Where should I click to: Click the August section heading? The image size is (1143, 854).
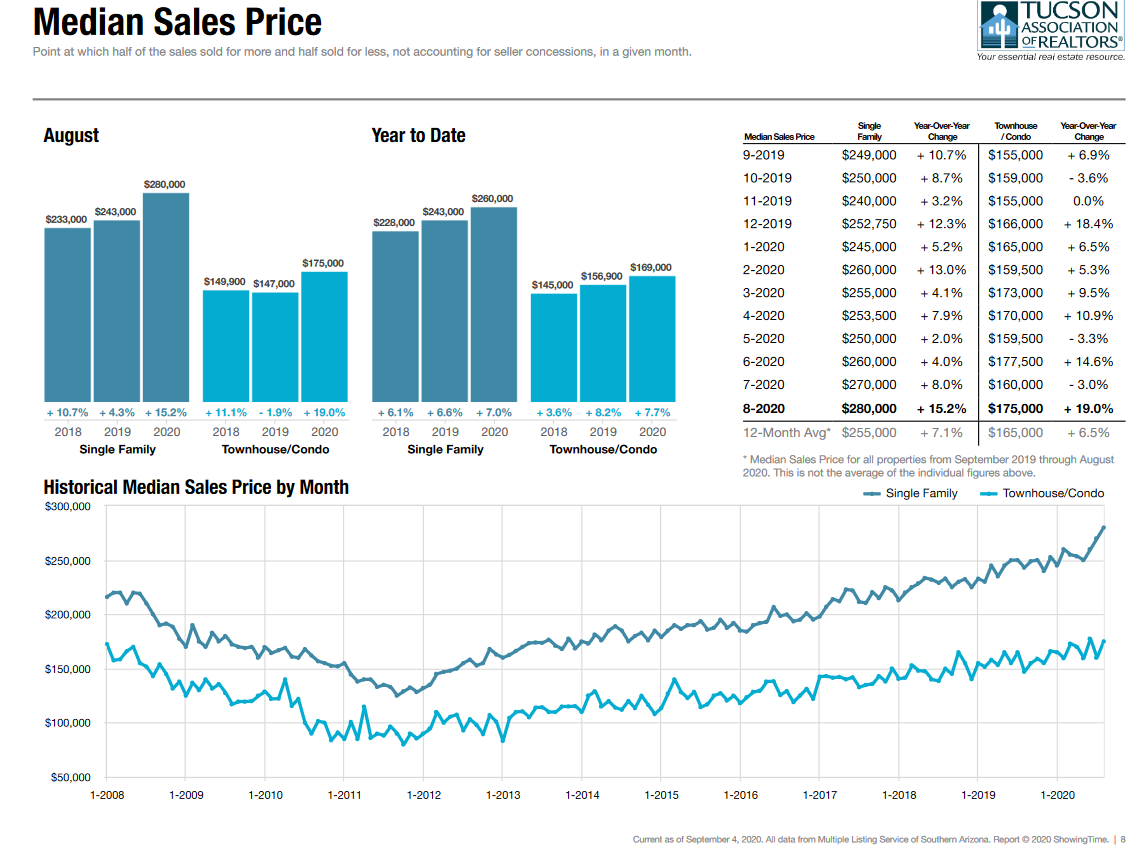pyautogui.click(x=71, y=135)
